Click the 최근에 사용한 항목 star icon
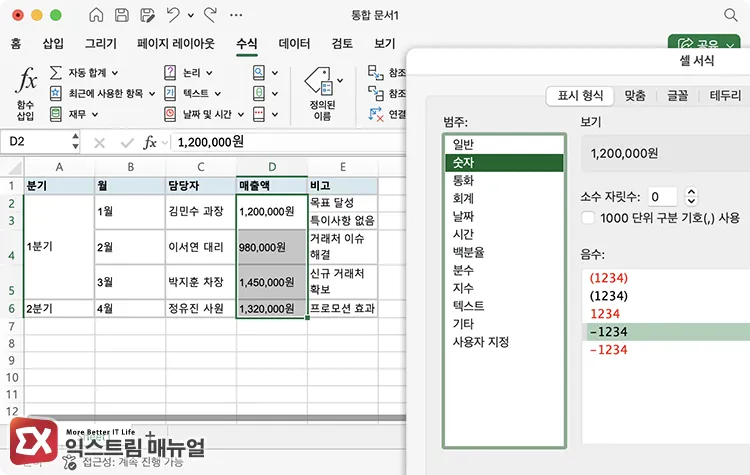750x475 pixels. pyautogui.click(x=55, y=93)
